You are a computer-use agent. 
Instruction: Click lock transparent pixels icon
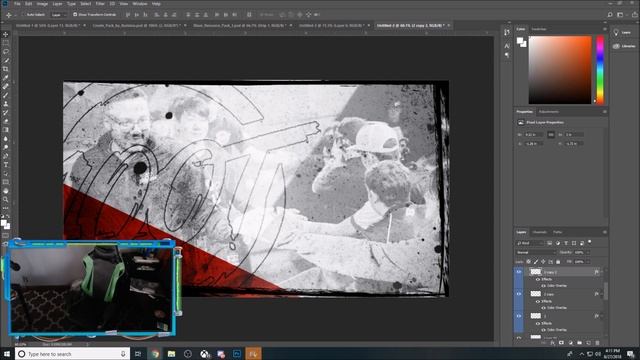pos(529,262)
